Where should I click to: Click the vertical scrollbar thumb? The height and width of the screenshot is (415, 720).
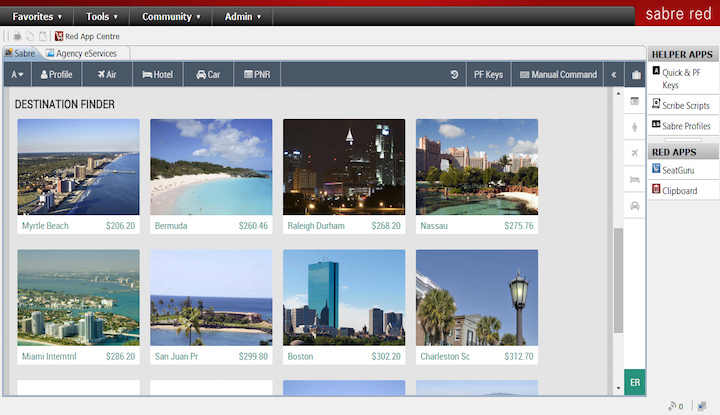tap(618, 280)
